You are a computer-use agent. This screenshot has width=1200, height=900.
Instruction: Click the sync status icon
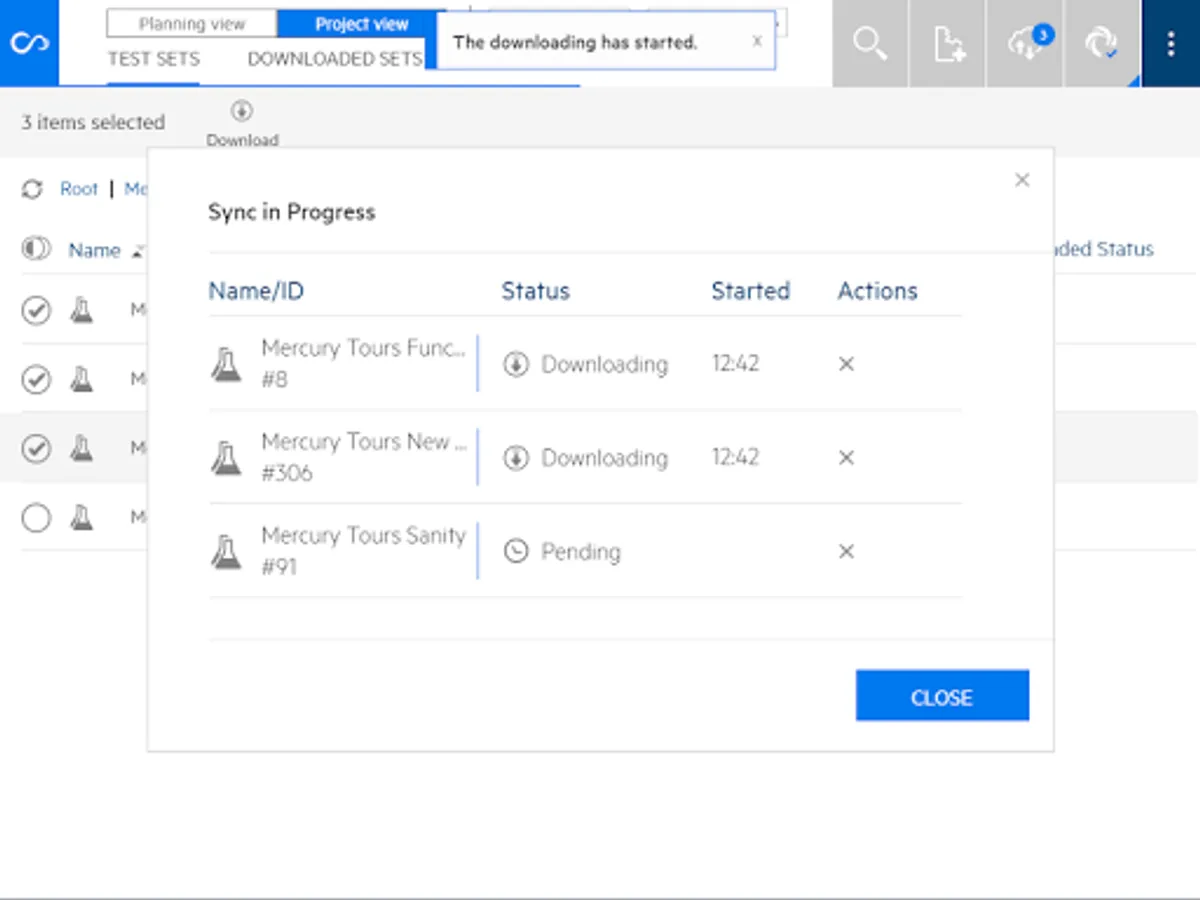point(1102,44)
